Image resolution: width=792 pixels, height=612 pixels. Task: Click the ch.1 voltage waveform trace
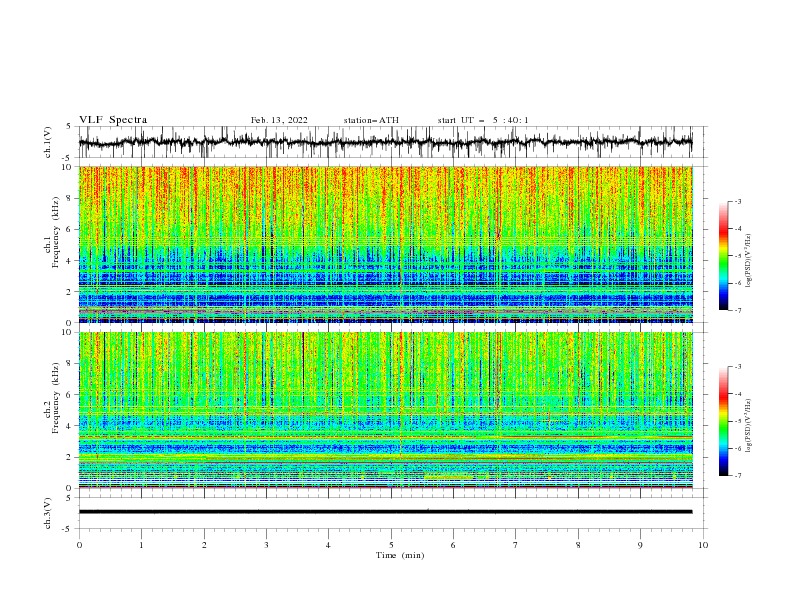coord(385,142)
